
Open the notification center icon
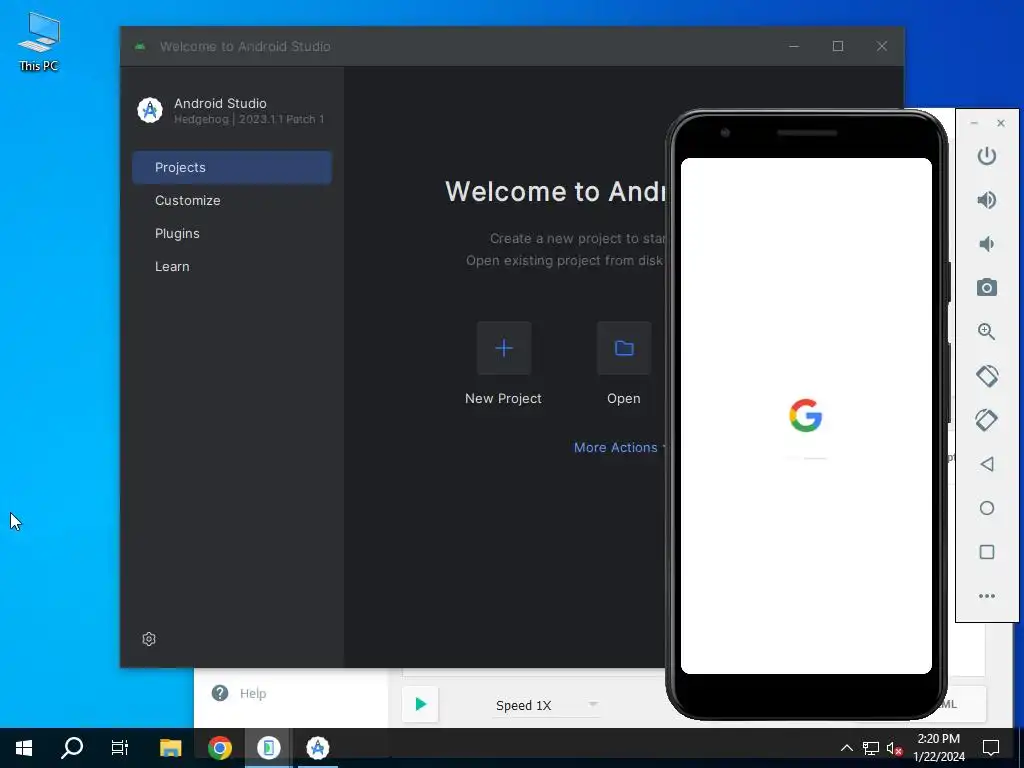(991, 748)
